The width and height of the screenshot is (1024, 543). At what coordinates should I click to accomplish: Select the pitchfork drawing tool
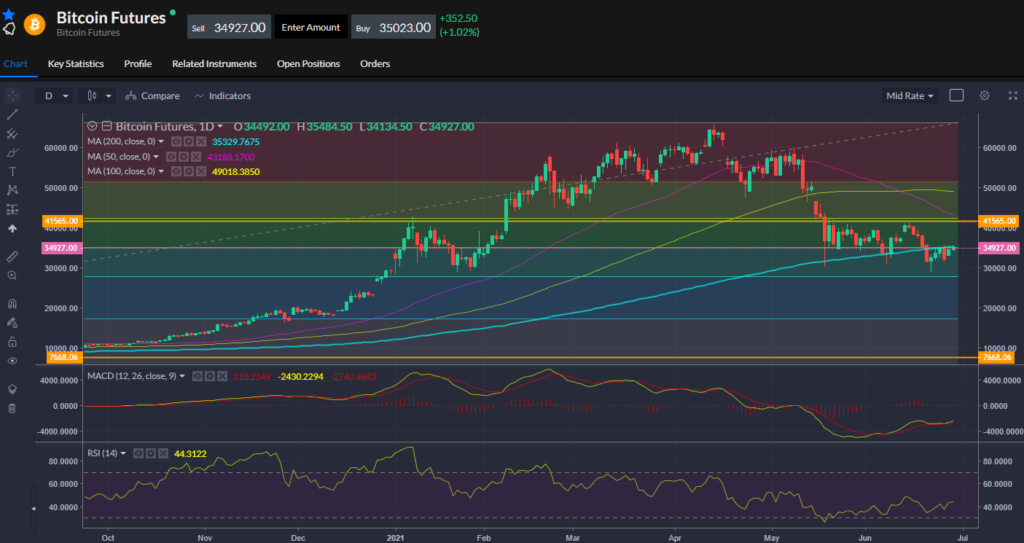(12, 134)
